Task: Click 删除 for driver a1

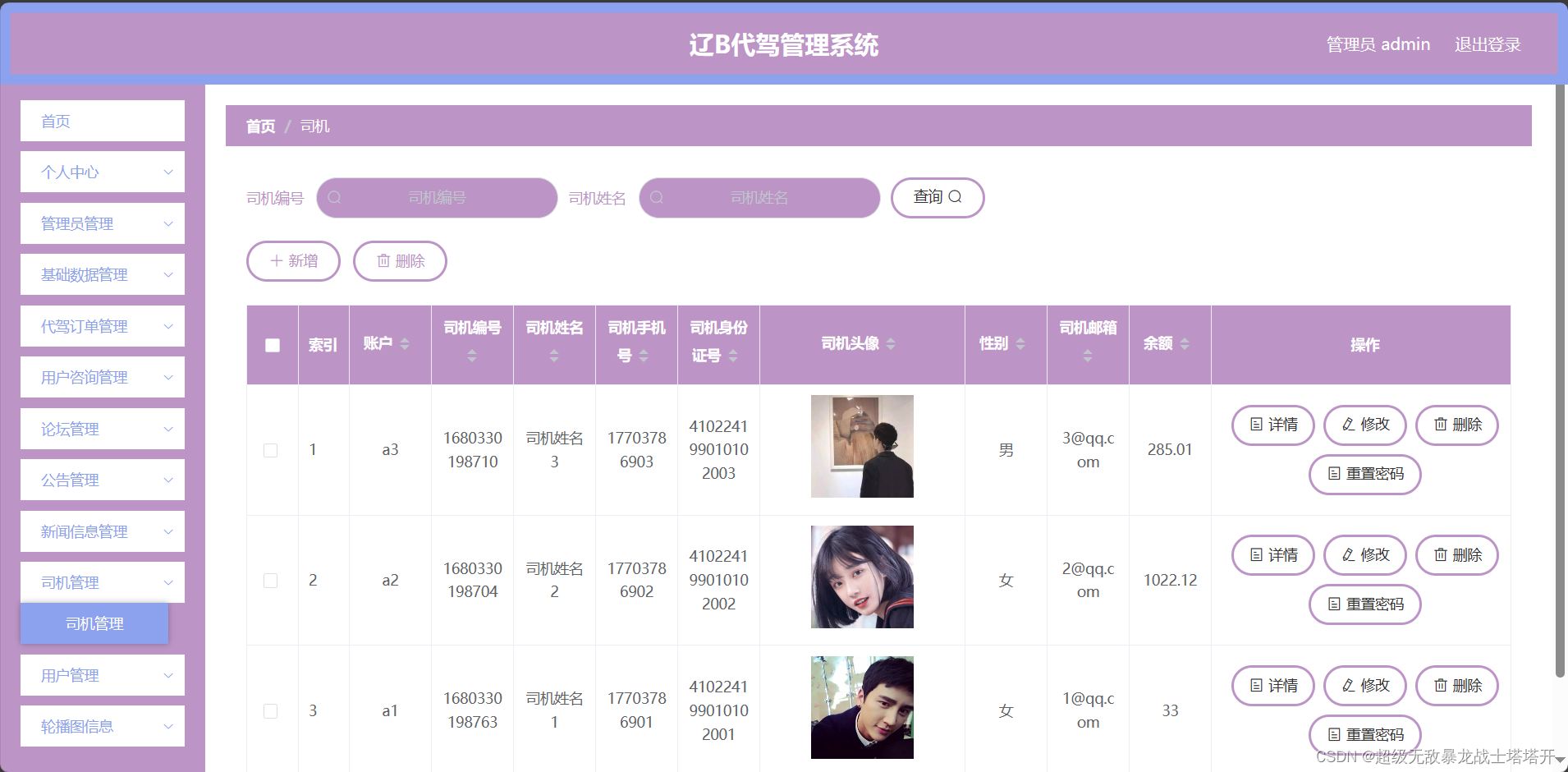Action: pos(1457,686)
